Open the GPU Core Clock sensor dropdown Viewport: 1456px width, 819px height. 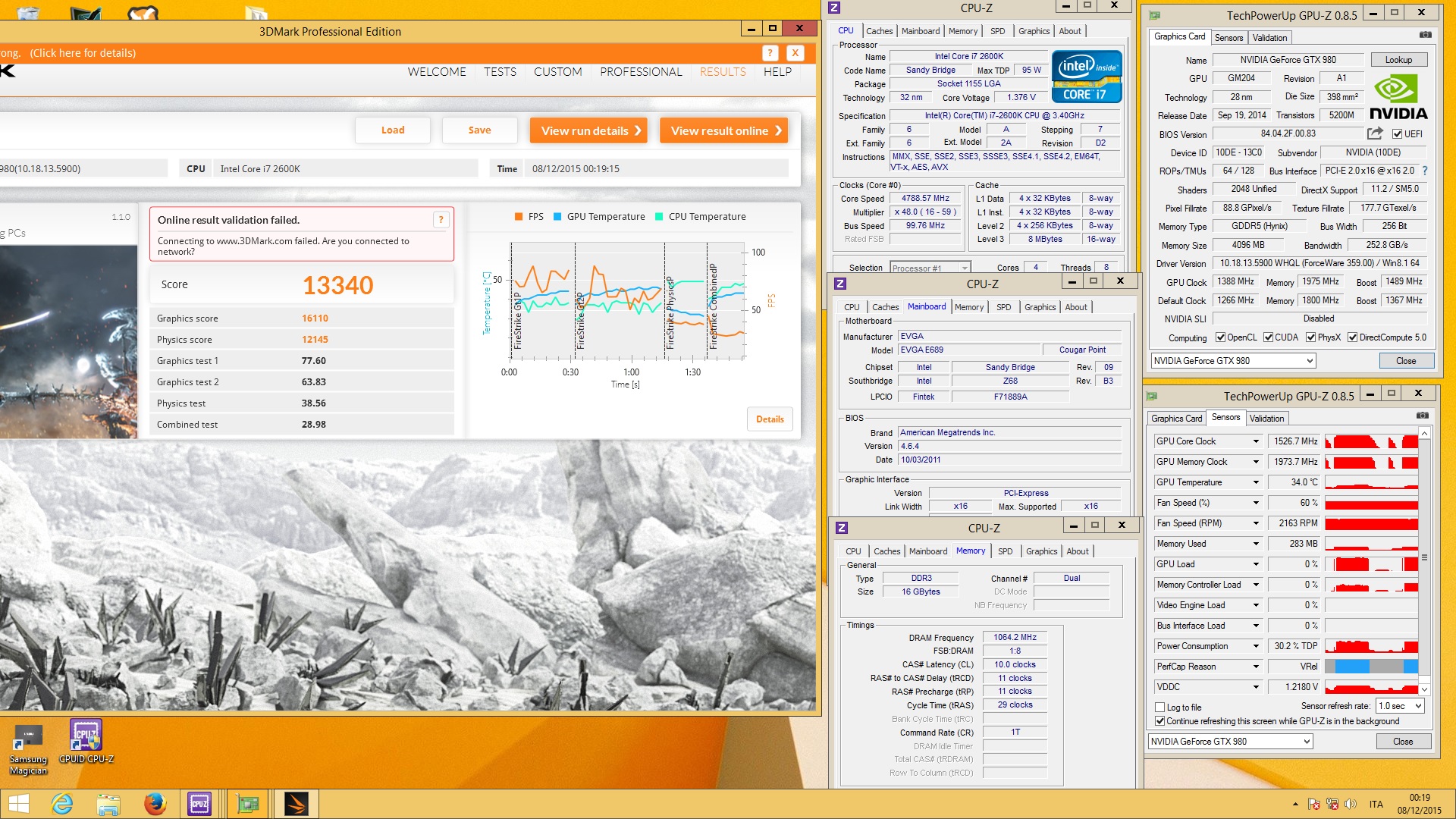coord(1256,441)
